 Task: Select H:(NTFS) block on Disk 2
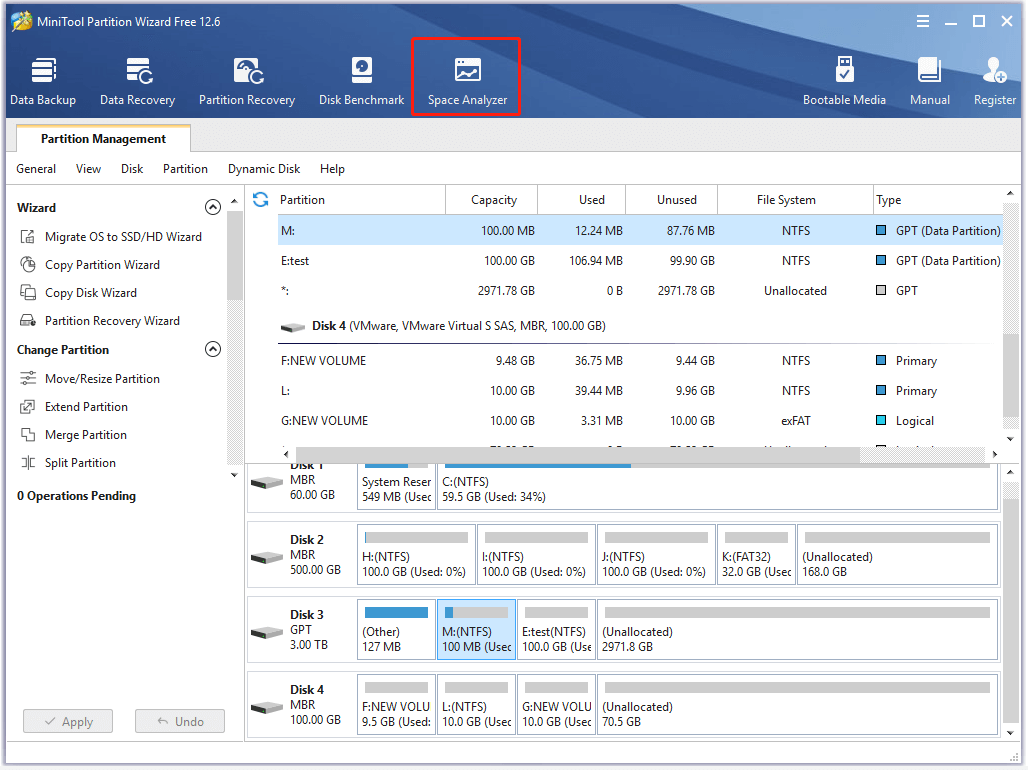point(416,555)
